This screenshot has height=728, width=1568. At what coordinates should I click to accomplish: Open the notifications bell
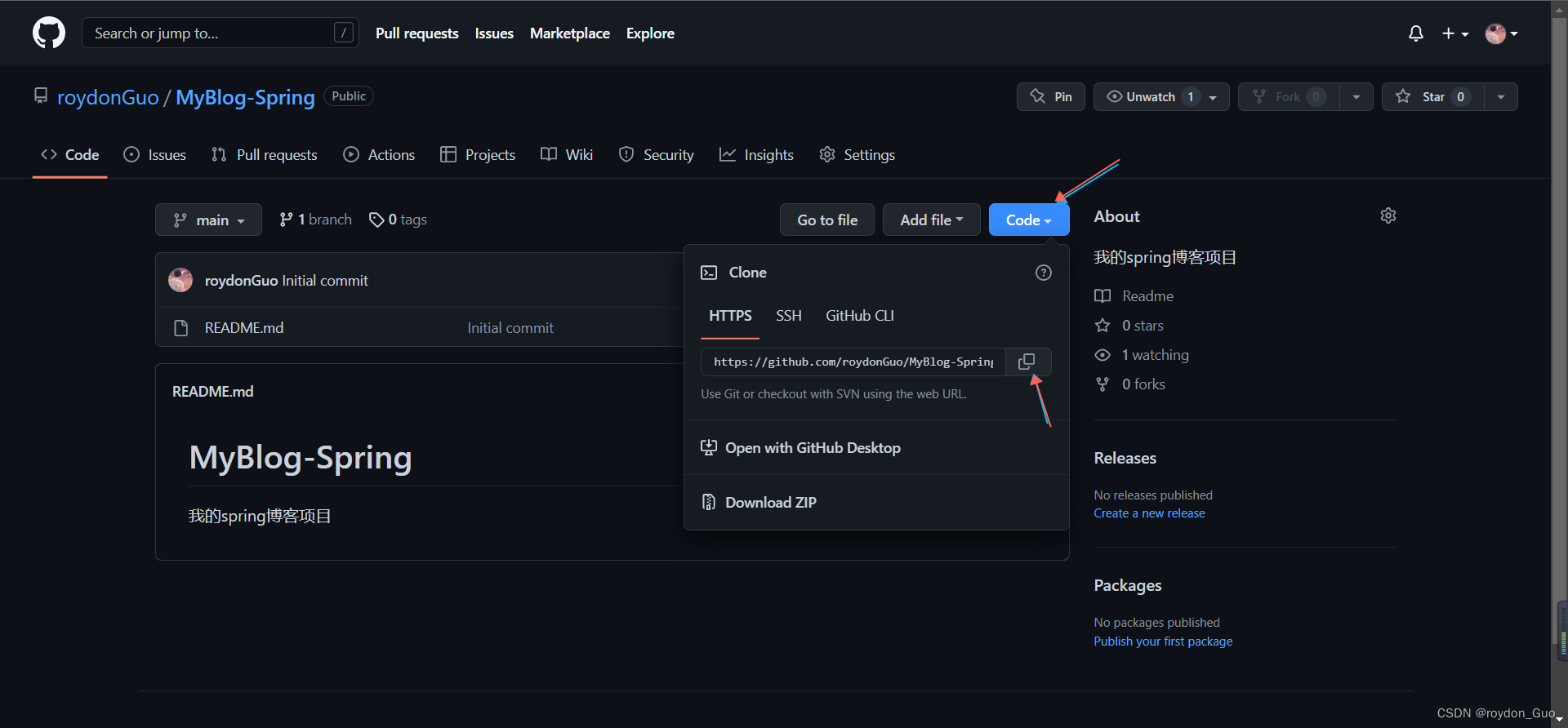[1416, 33]
